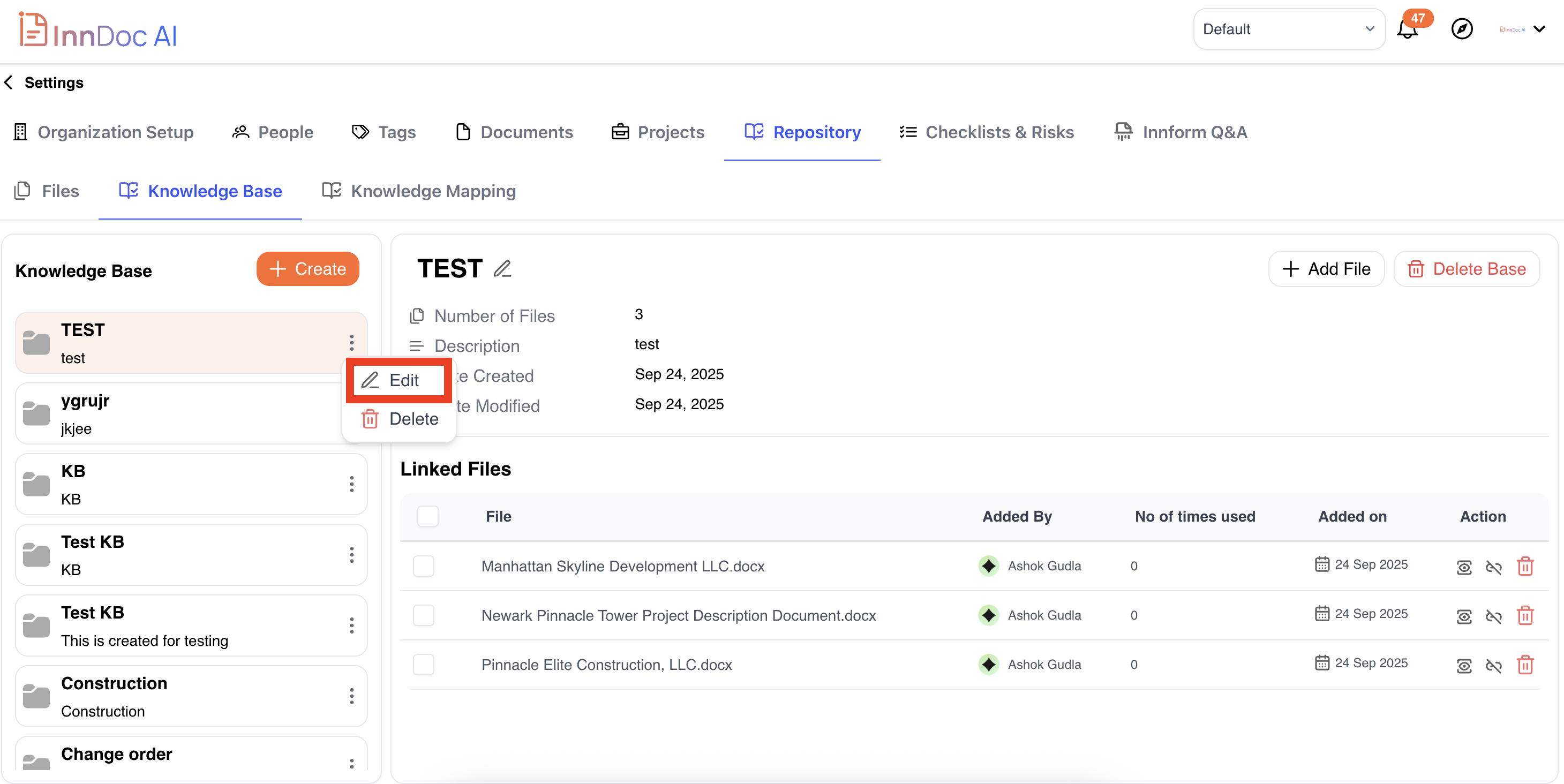Click the back arrow beside Settings
The image size is (1564, 784).
[x=9, y=82]
